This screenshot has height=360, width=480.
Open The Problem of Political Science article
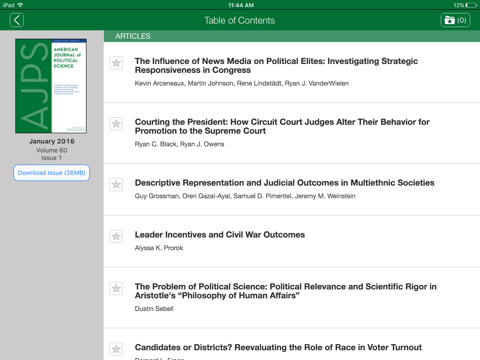285,291
